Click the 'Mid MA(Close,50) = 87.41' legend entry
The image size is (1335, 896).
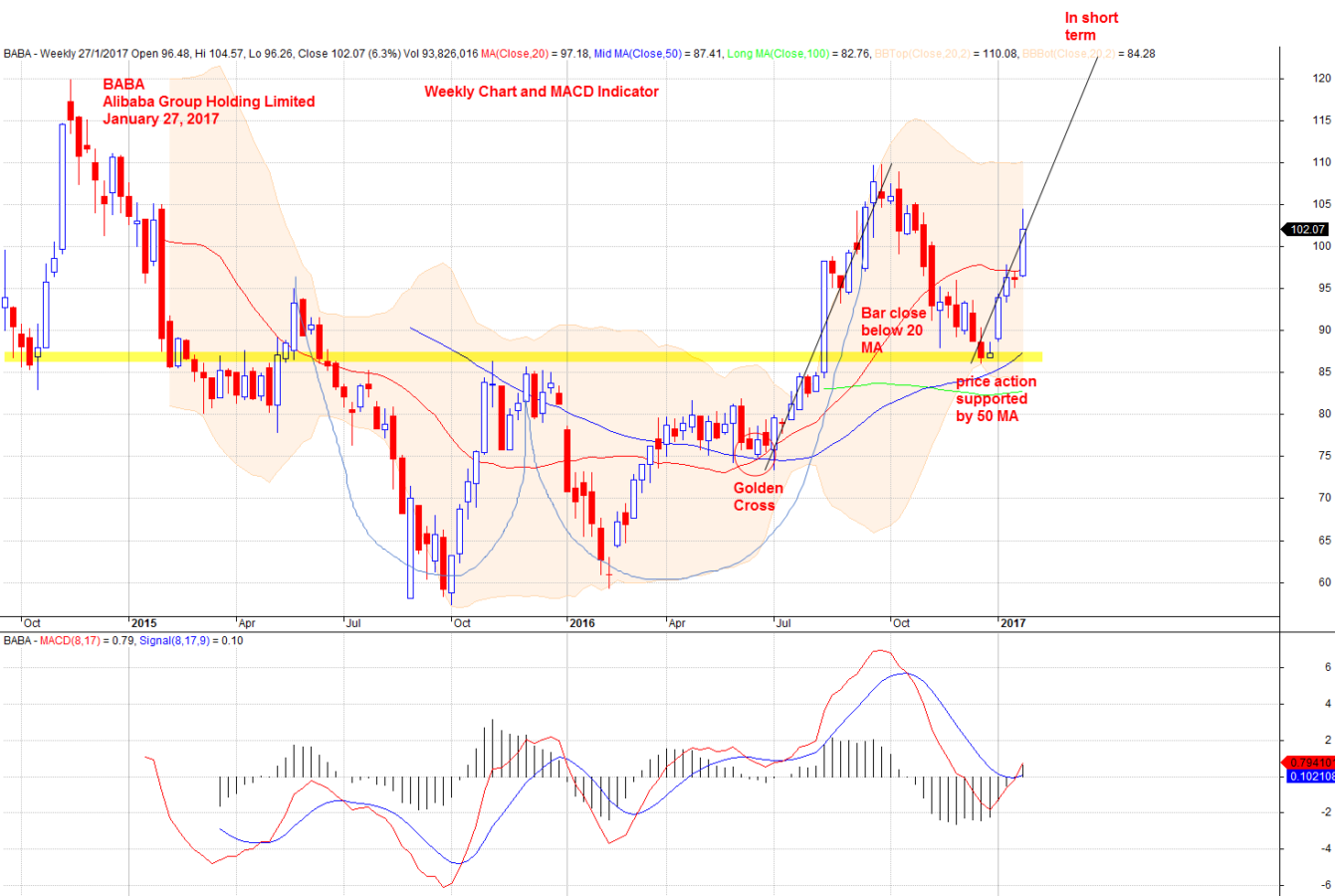click(658, 54)
